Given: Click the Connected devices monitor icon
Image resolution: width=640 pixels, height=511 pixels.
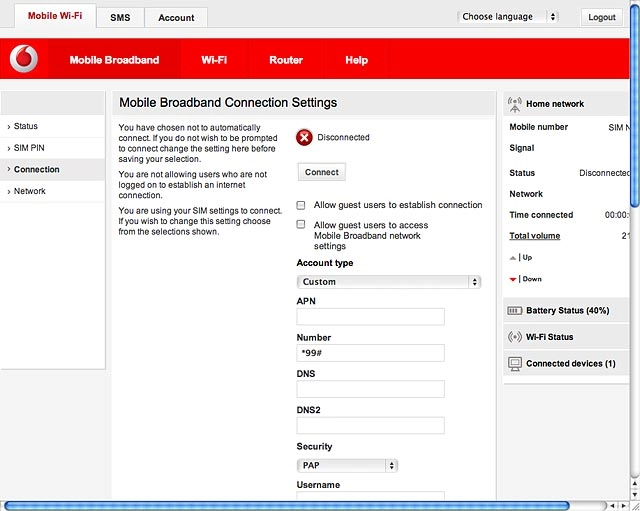Looking at the screenshot, I should [515, 363].
